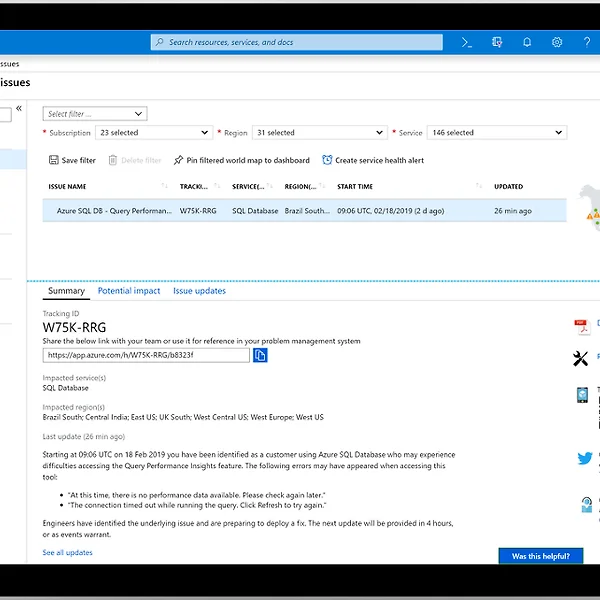Viewport: 600px width, 600px height.
Task: Click the wrench and screwdriver tools icon
Action: point(581,358)
